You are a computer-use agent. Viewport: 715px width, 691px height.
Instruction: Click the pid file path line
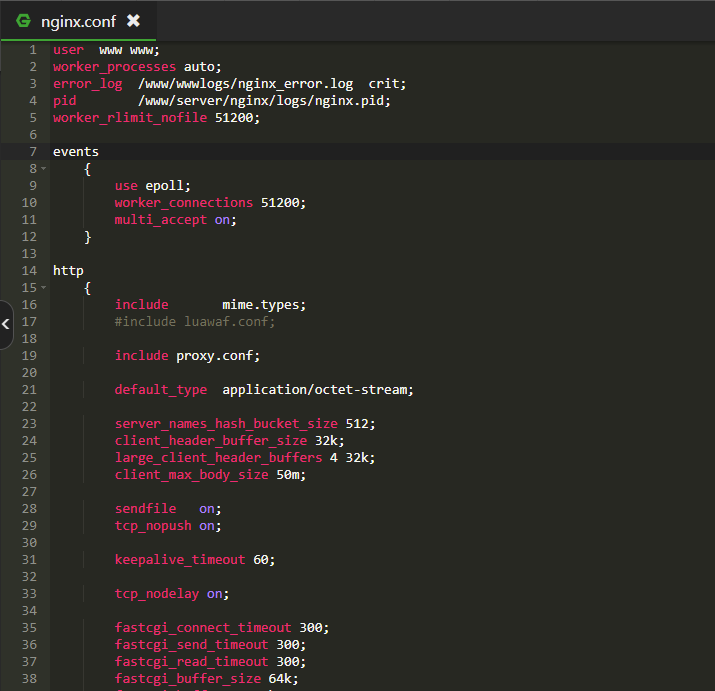pyautogui.click(x=264, y=101)
